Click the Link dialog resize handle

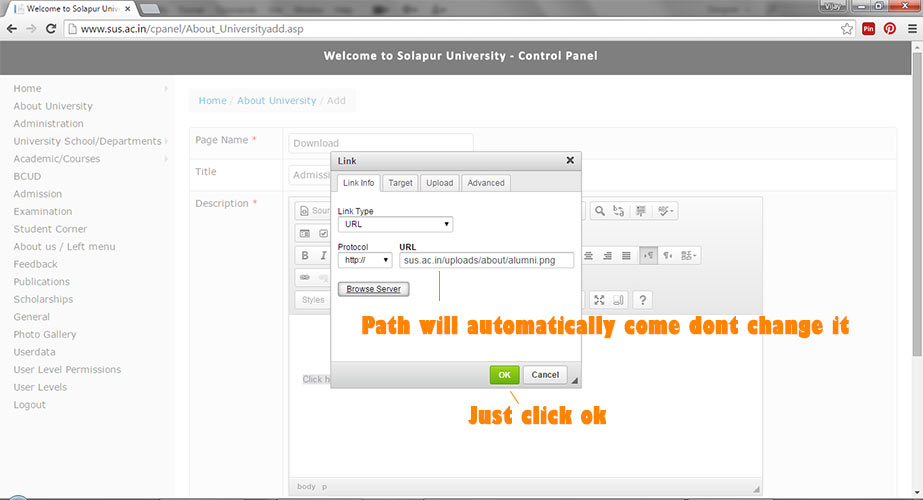(x=575, y=380)
